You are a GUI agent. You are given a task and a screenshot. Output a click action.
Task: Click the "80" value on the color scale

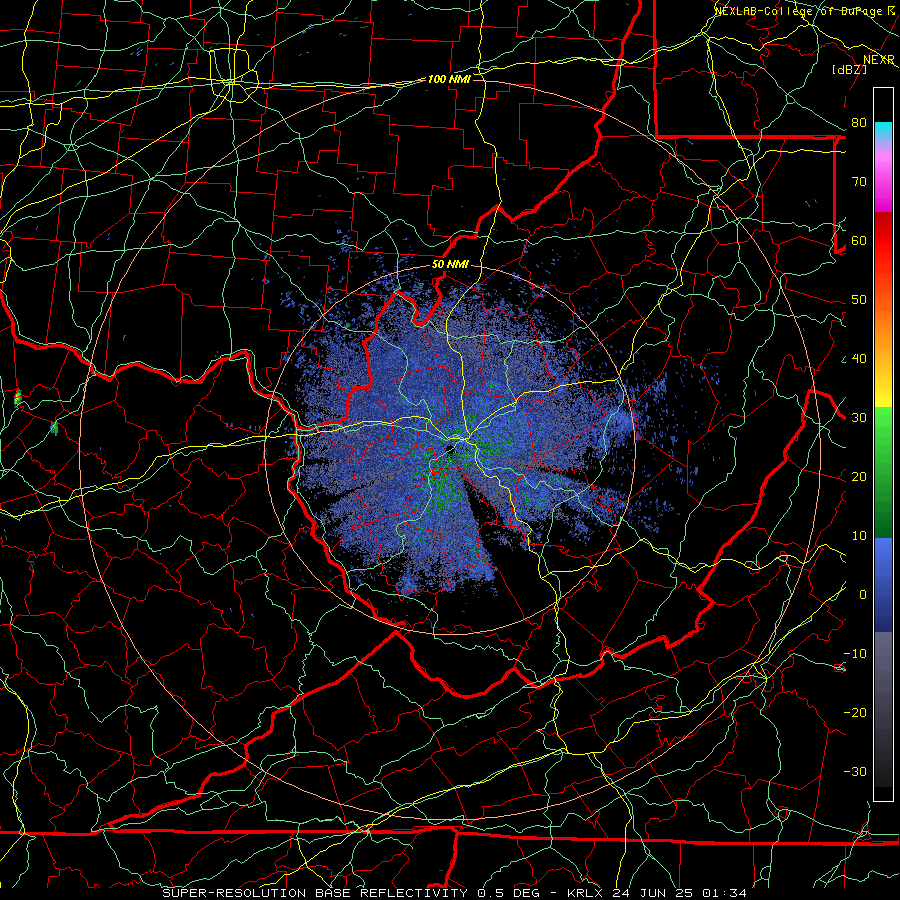coord(859,122)
